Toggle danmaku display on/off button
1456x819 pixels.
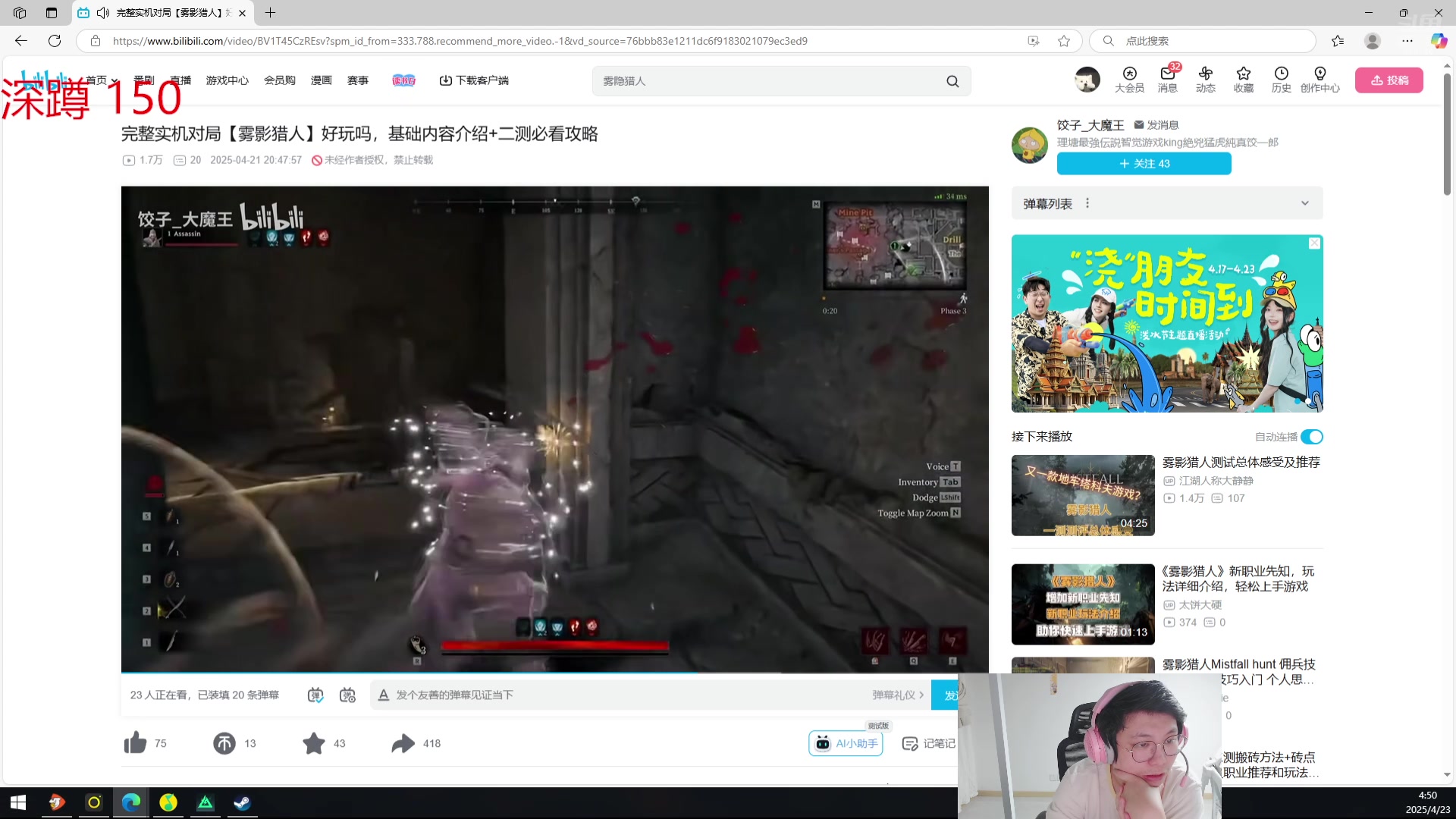pos(315,695)
